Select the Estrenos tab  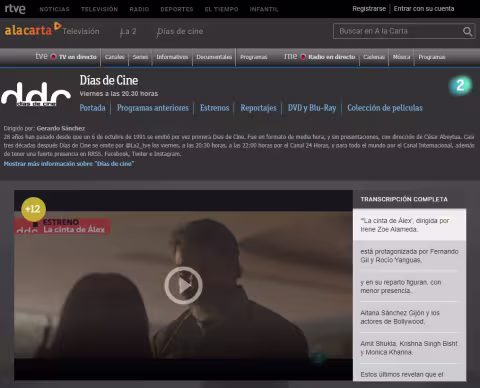click(214, 108)
